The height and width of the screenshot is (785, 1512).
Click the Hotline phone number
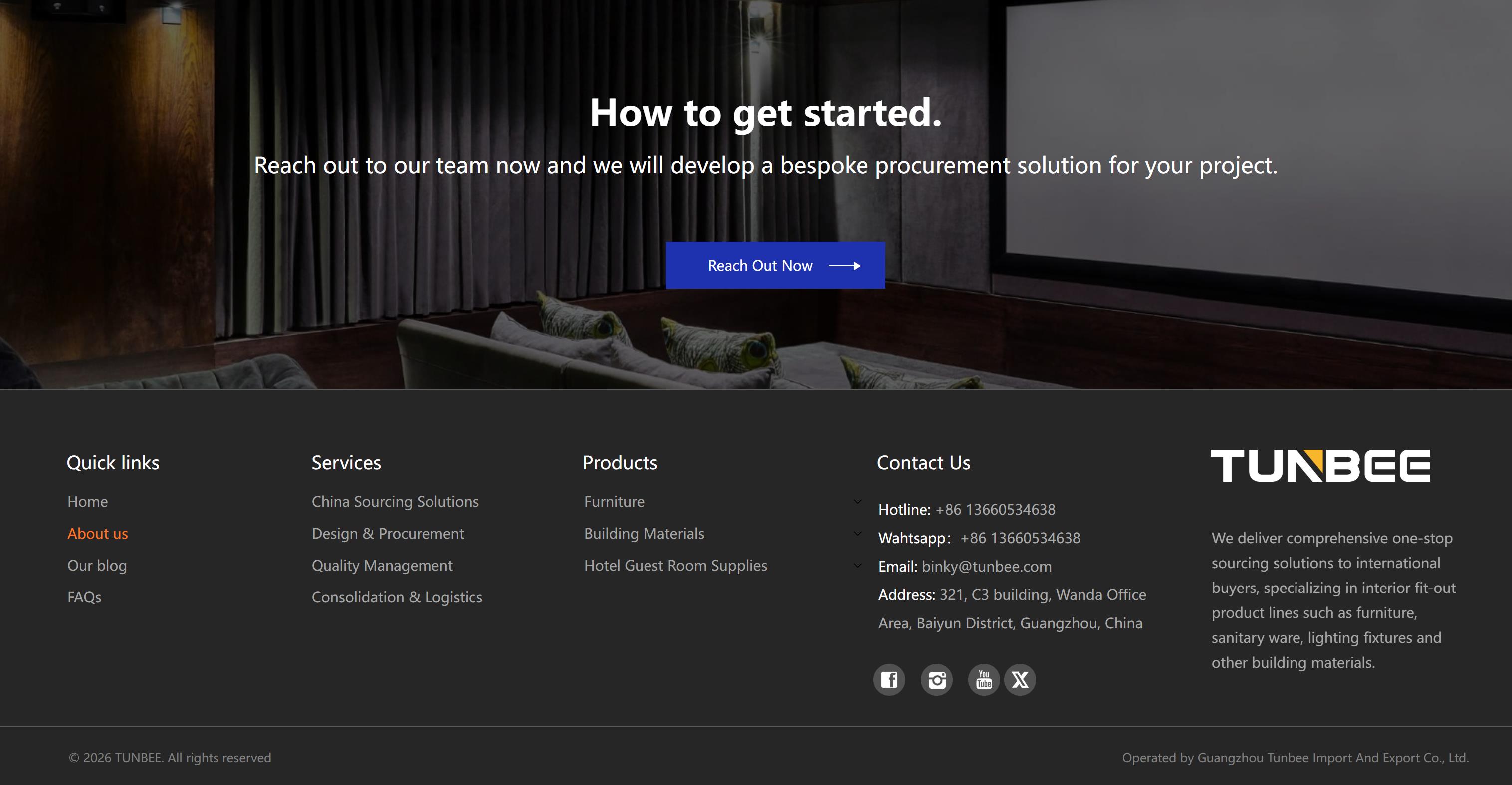(995, 509)
